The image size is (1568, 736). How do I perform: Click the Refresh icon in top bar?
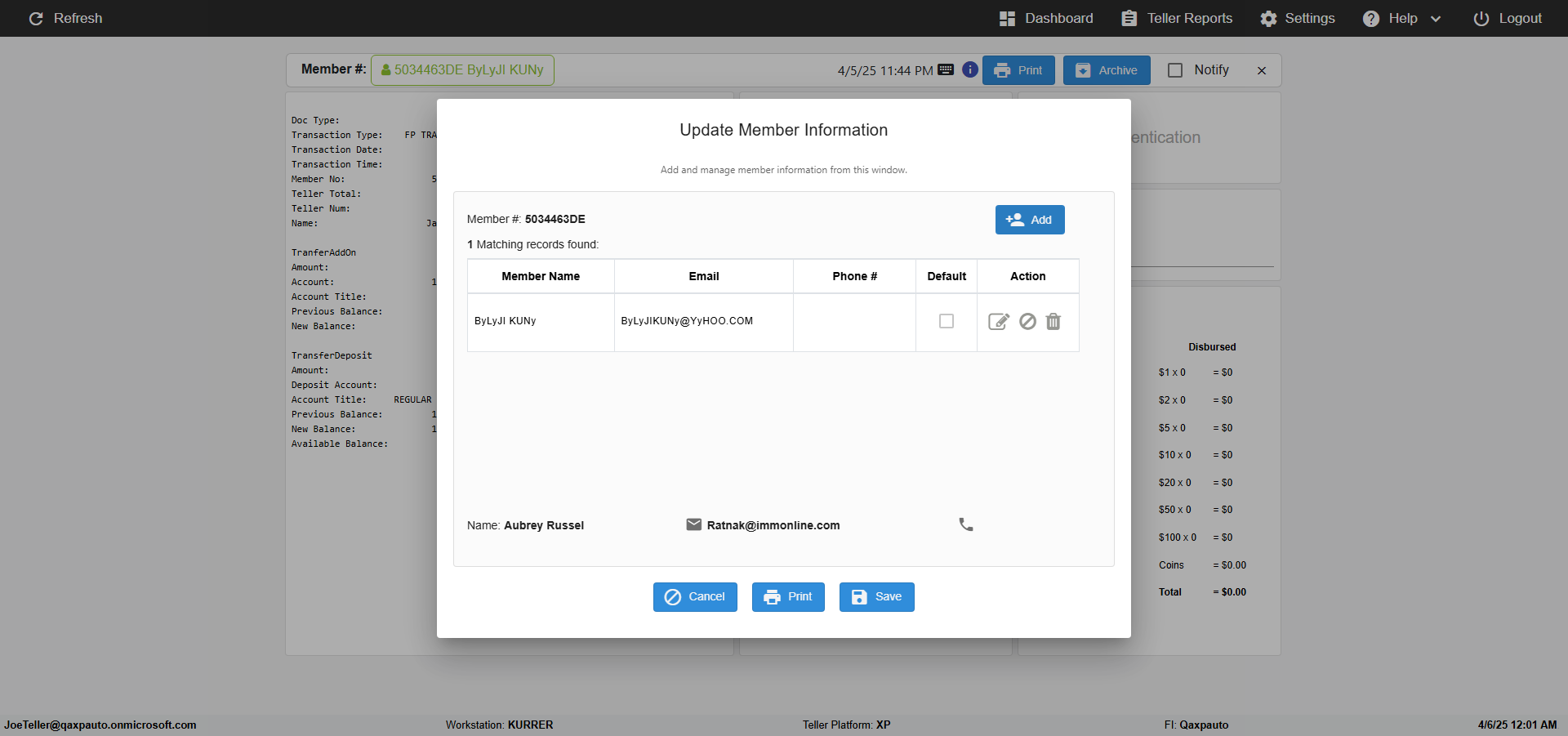pyautogui.click(x=36, y=18)
